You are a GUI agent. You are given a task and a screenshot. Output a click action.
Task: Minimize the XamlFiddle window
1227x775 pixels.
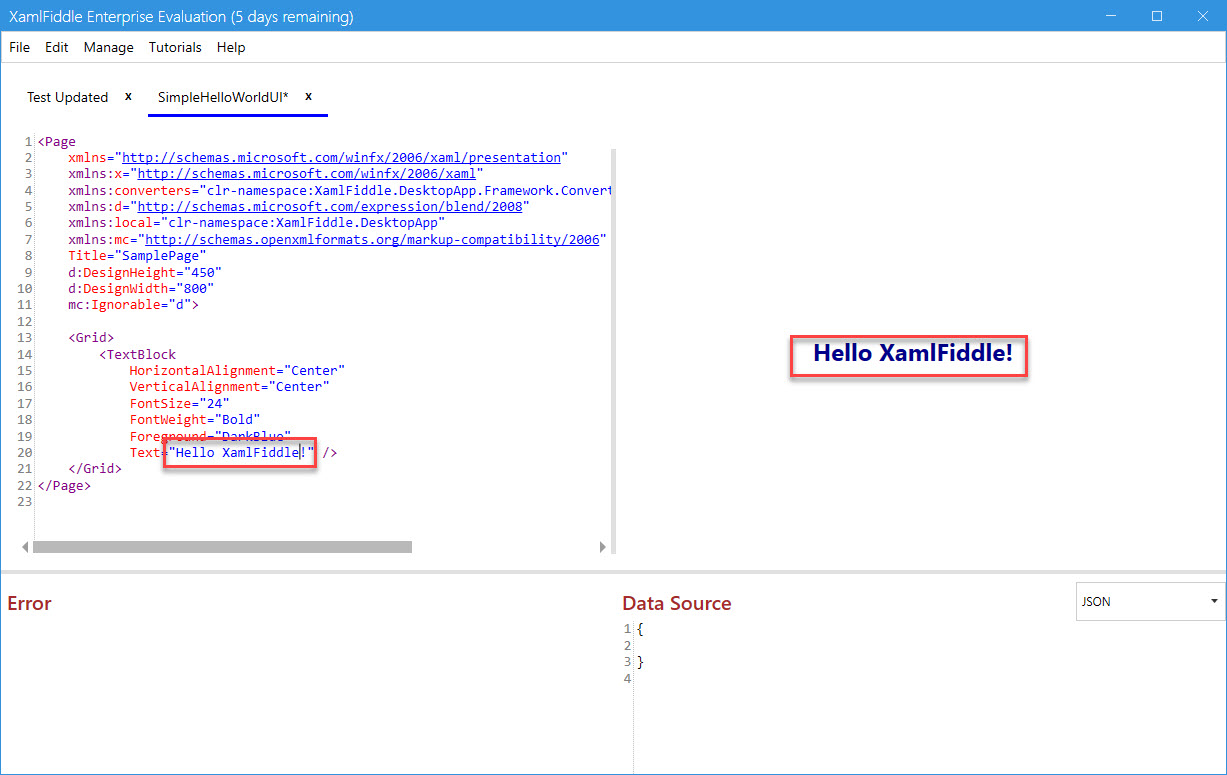1111,16
